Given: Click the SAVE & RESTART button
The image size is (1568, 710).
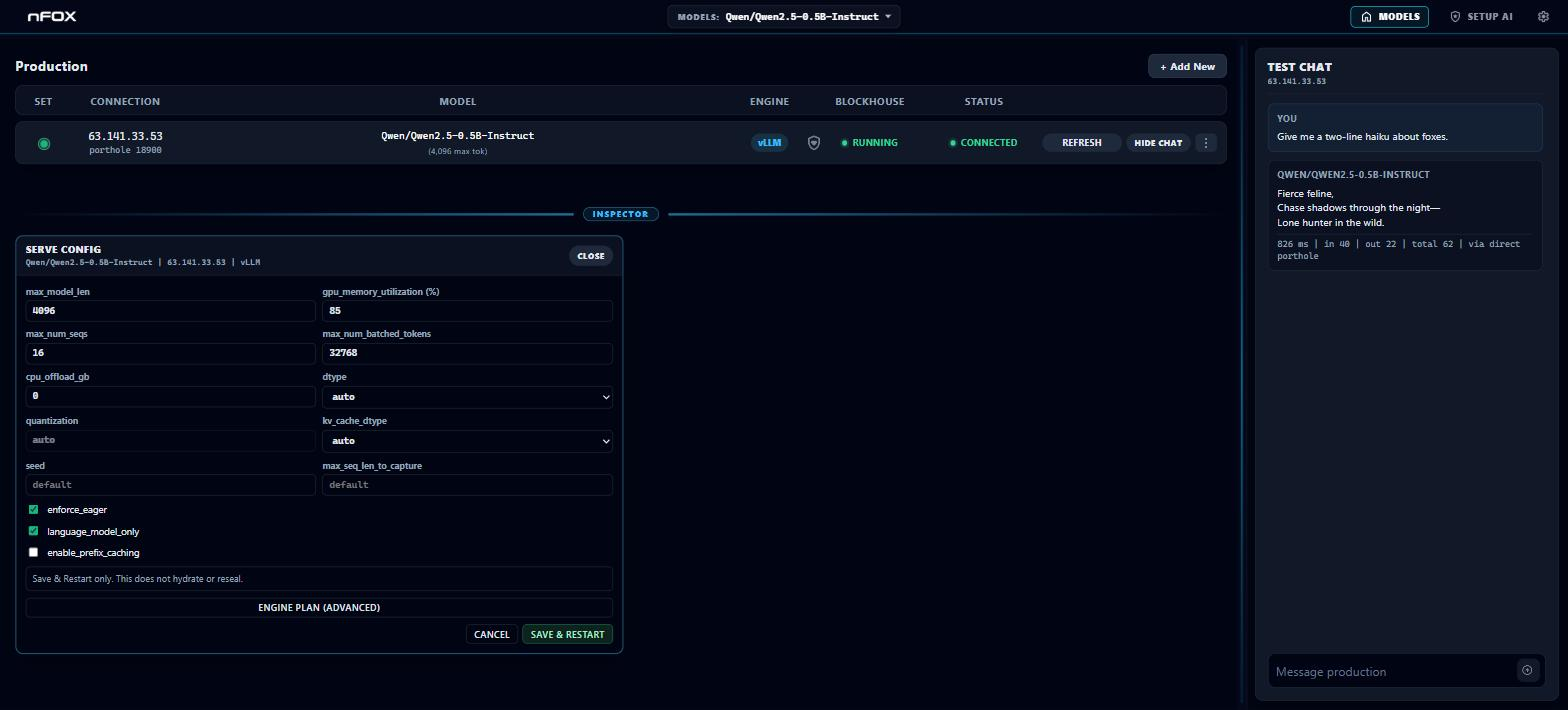Looking at the screenshot, I should [567, 634].
